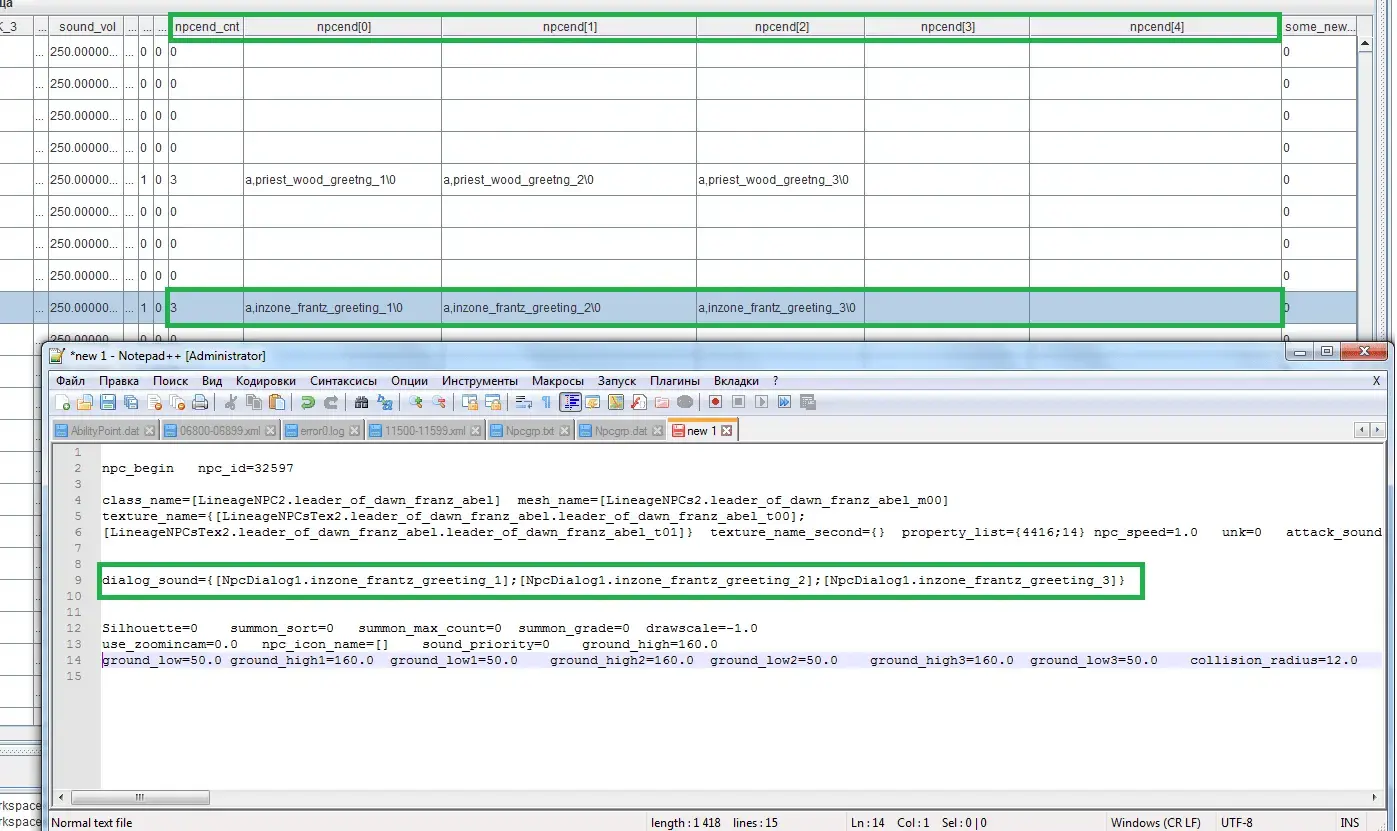The width and height of the screenshot is (1397, 831).
Task: Select cell a,priest_wood_greetng_2\0
Action: pyautogui.click(x=568, y=180)
